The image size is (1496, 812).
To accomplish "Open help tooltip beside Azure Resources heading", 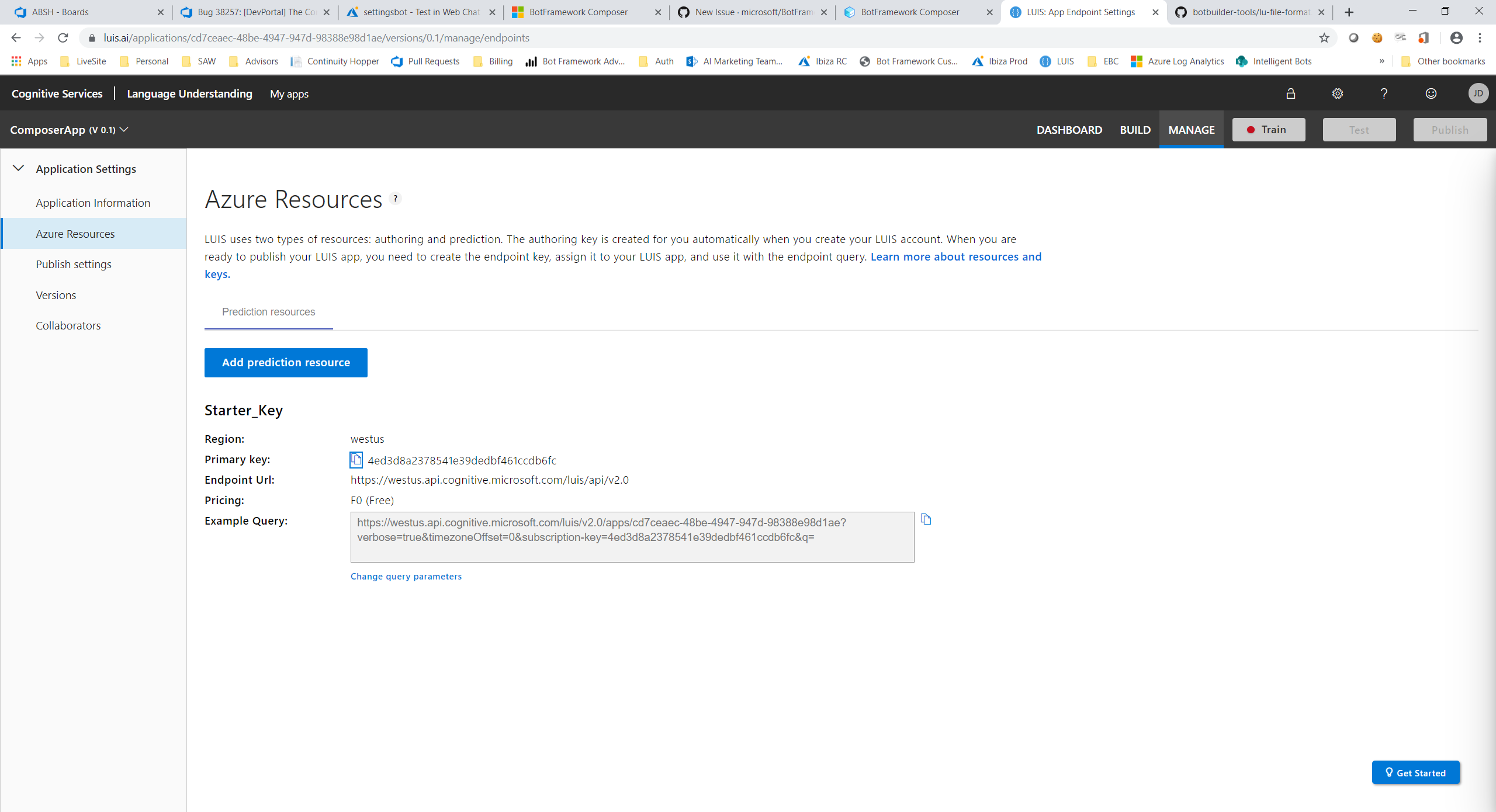I will [x=396, y=198].
